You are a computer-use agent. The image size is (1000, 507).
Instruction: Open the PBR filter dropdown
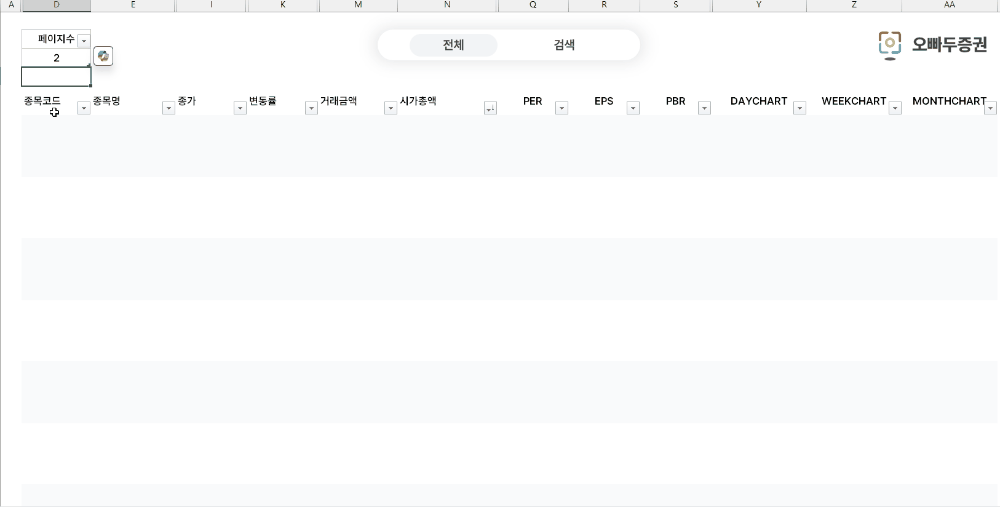click(x=704, y=108)
